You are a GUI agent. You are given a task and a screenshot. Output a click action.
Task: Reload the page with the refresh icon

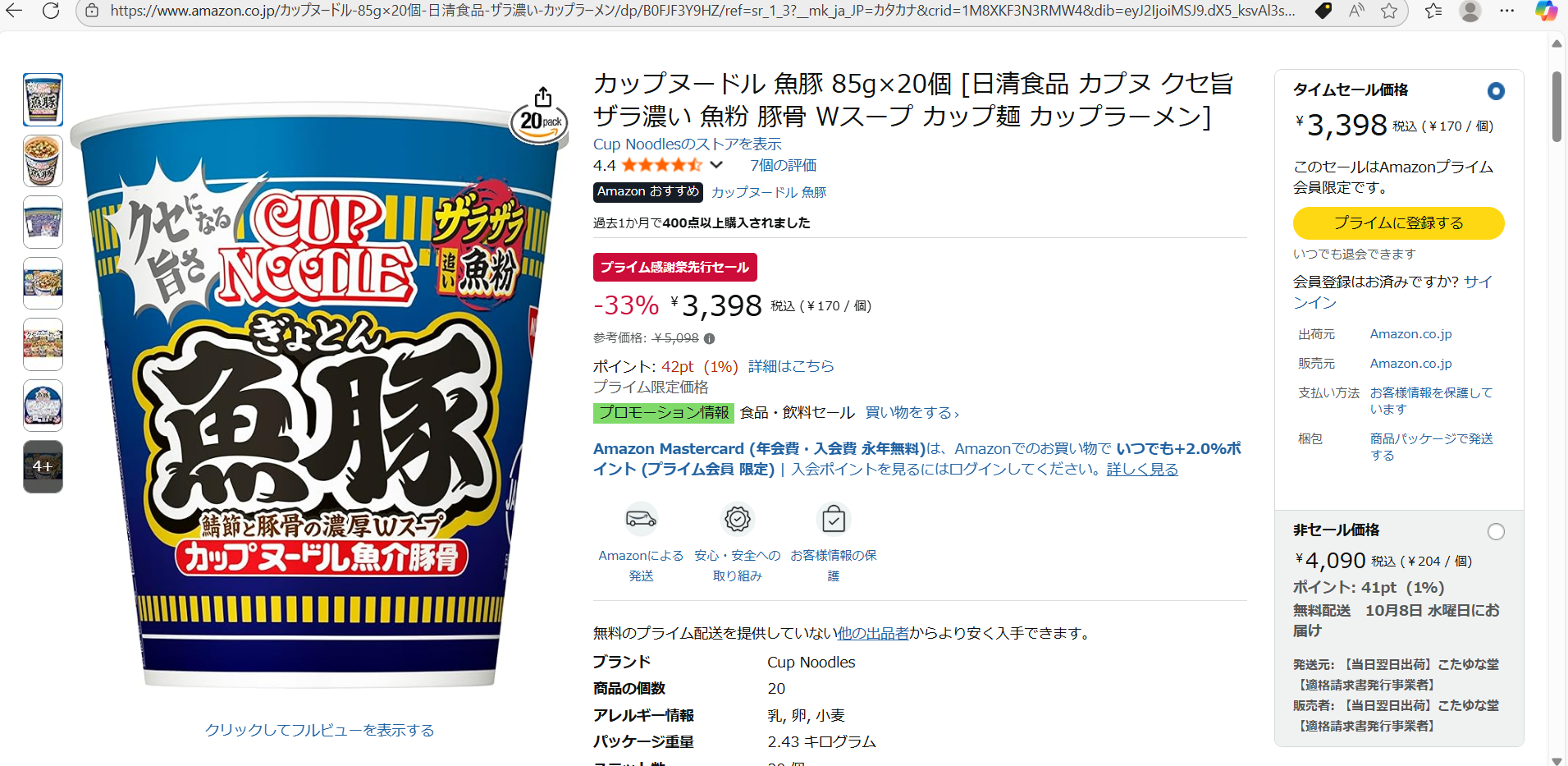[51, 11]
